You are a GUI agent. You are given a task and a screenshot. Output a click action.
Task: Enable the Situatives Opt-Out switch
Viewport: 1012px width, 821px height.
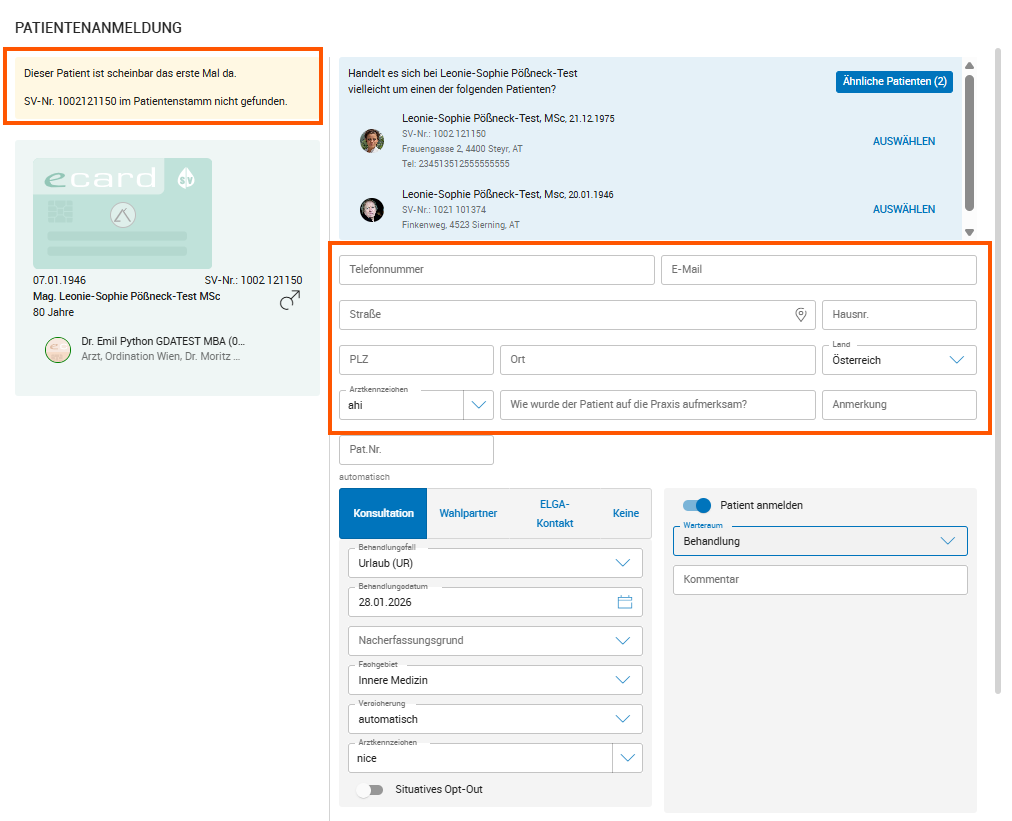(370, 790)
